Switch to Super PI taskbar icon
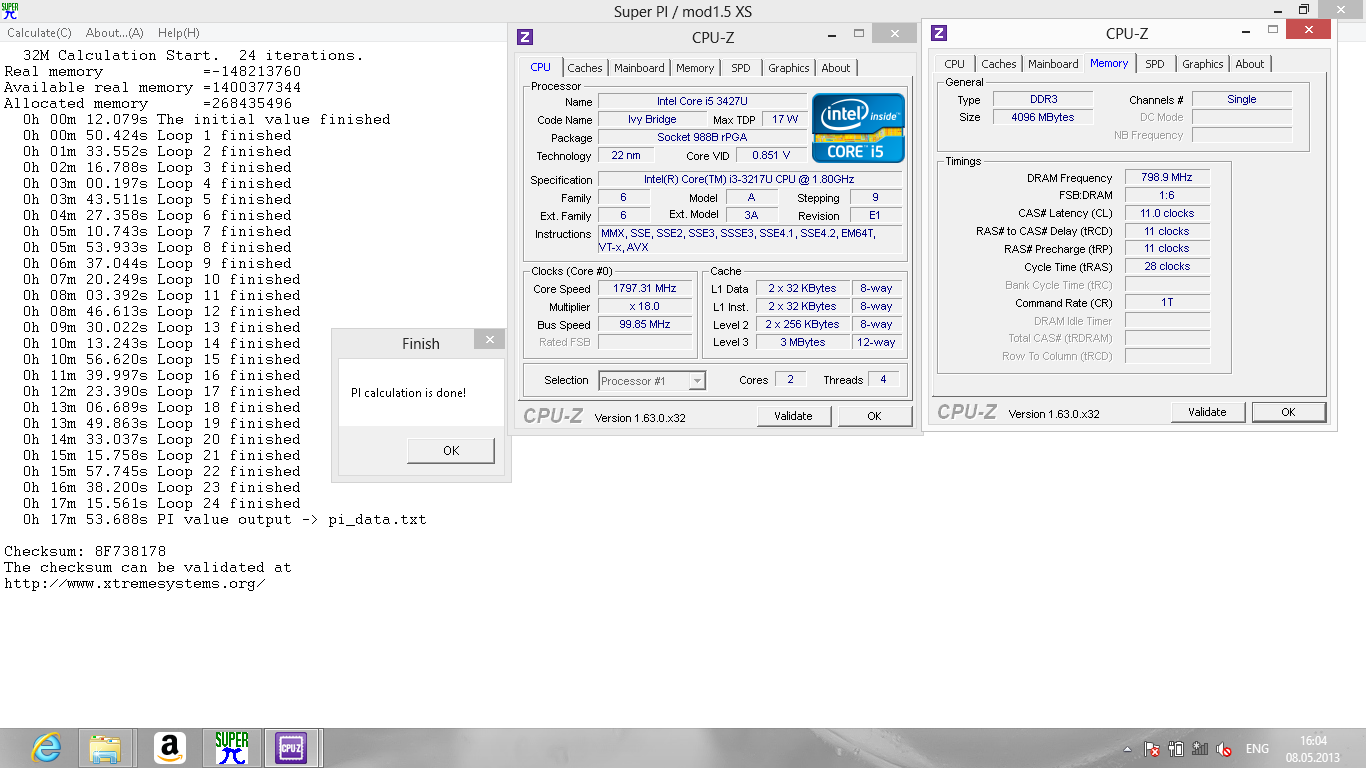Image resolution: width=1366 pixels, height=768 pixels. click(231, 748)
